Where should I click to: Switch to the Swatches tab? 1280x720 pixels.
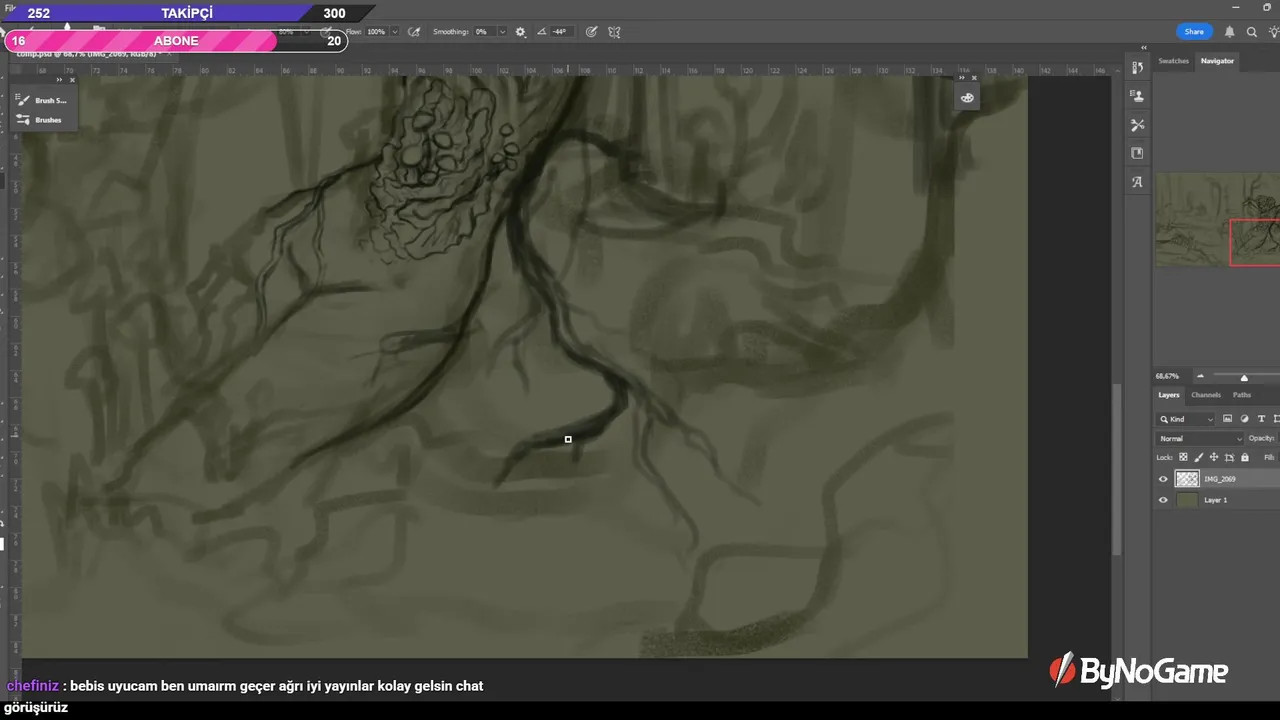click(x=1173, y=61)
